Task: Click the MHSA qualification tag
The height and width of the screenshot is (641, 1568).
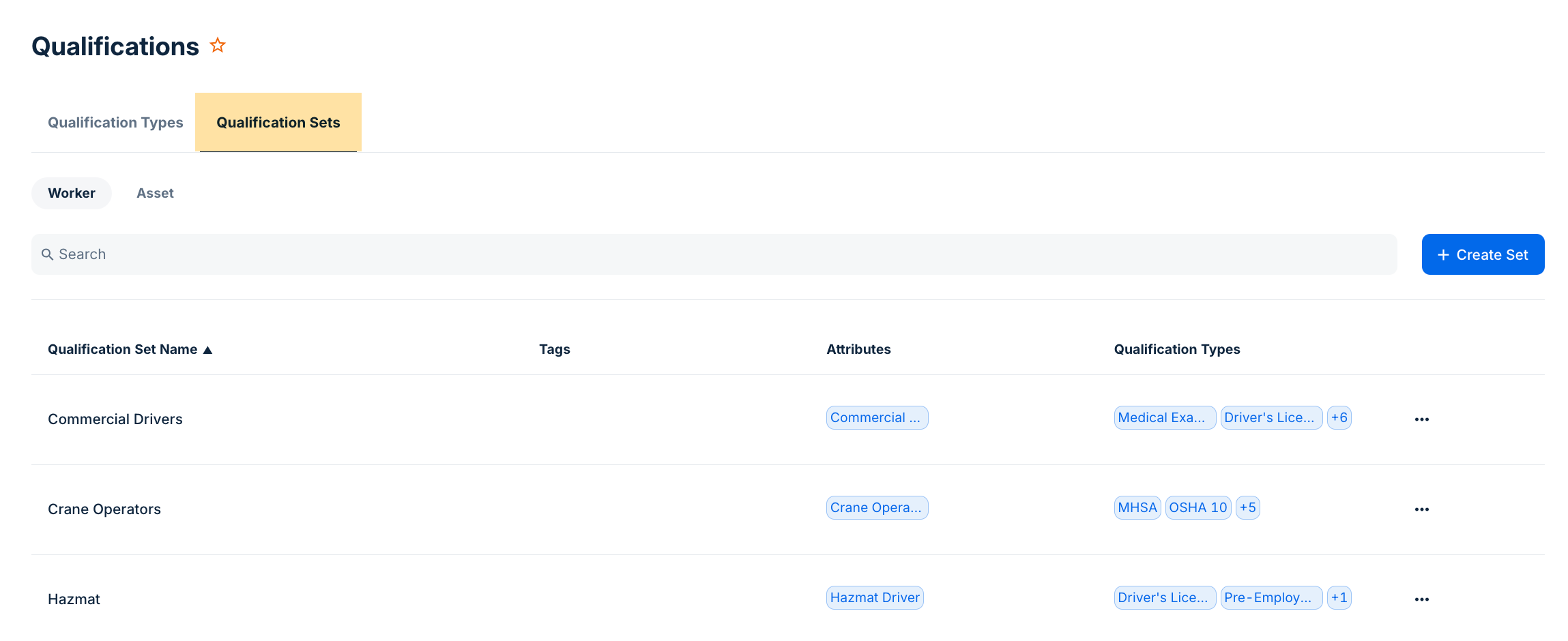Action: [1137, 507]
